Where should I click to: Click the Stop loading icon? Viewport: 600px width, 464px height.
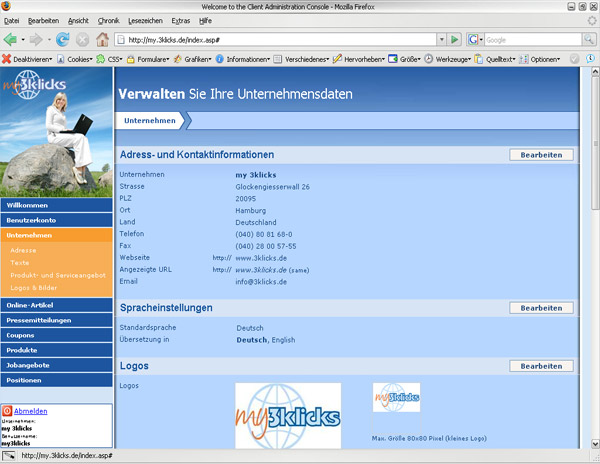82,40
